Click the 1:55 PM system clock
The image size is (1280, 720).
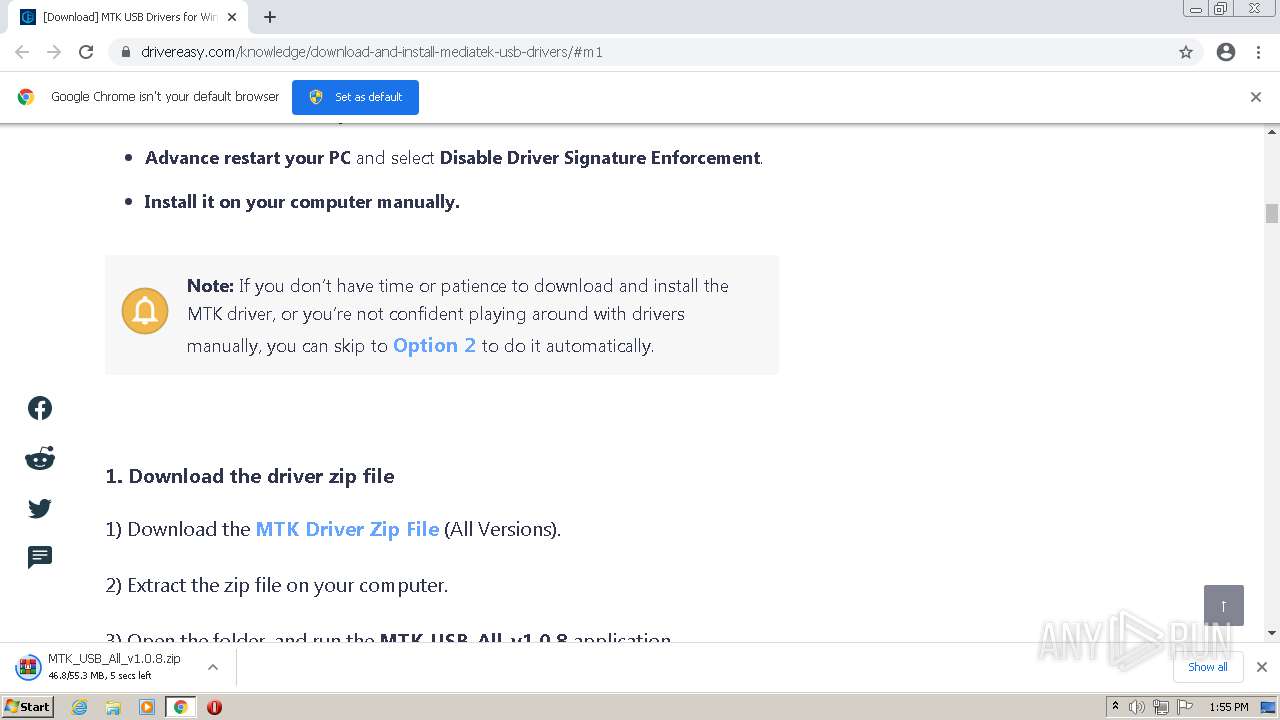1229,707
